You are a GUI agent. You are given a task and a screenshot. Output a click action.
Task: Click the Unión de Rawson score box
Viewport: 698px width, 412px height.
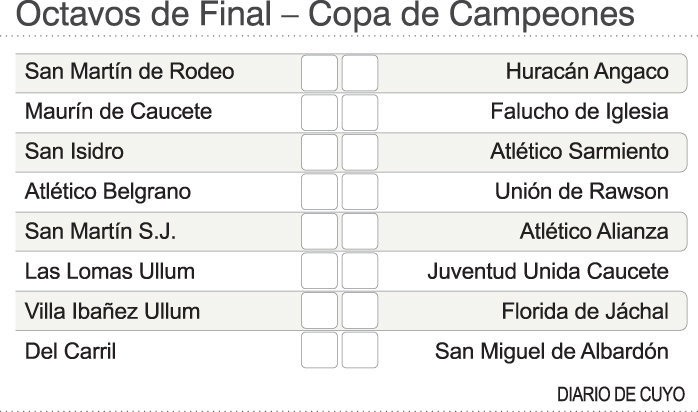click(x=360, y=191)
